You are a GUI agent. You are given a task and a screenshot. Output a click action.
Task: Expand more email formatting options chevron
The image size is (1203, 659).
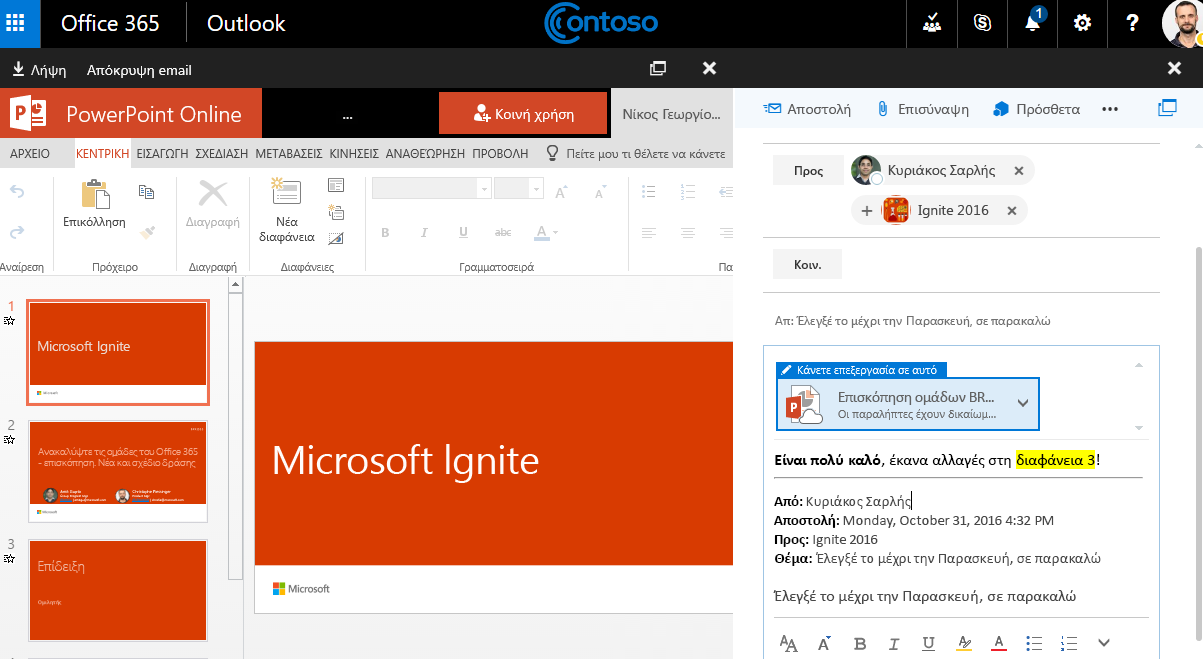coord(1104,643)
